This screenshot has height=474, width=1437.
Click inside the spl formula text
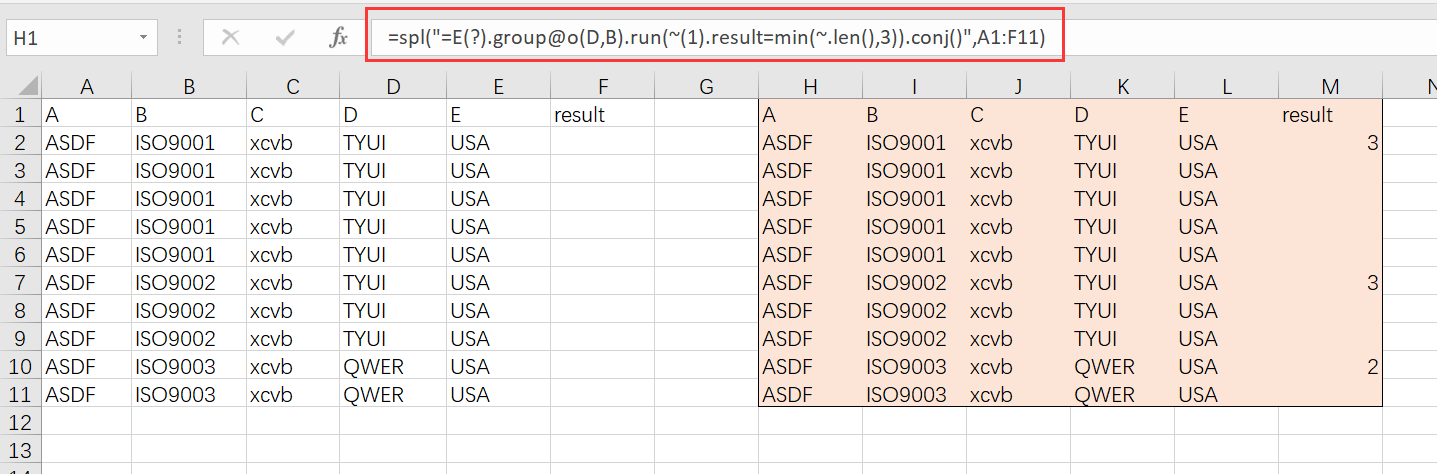click(x=715, y=38)
